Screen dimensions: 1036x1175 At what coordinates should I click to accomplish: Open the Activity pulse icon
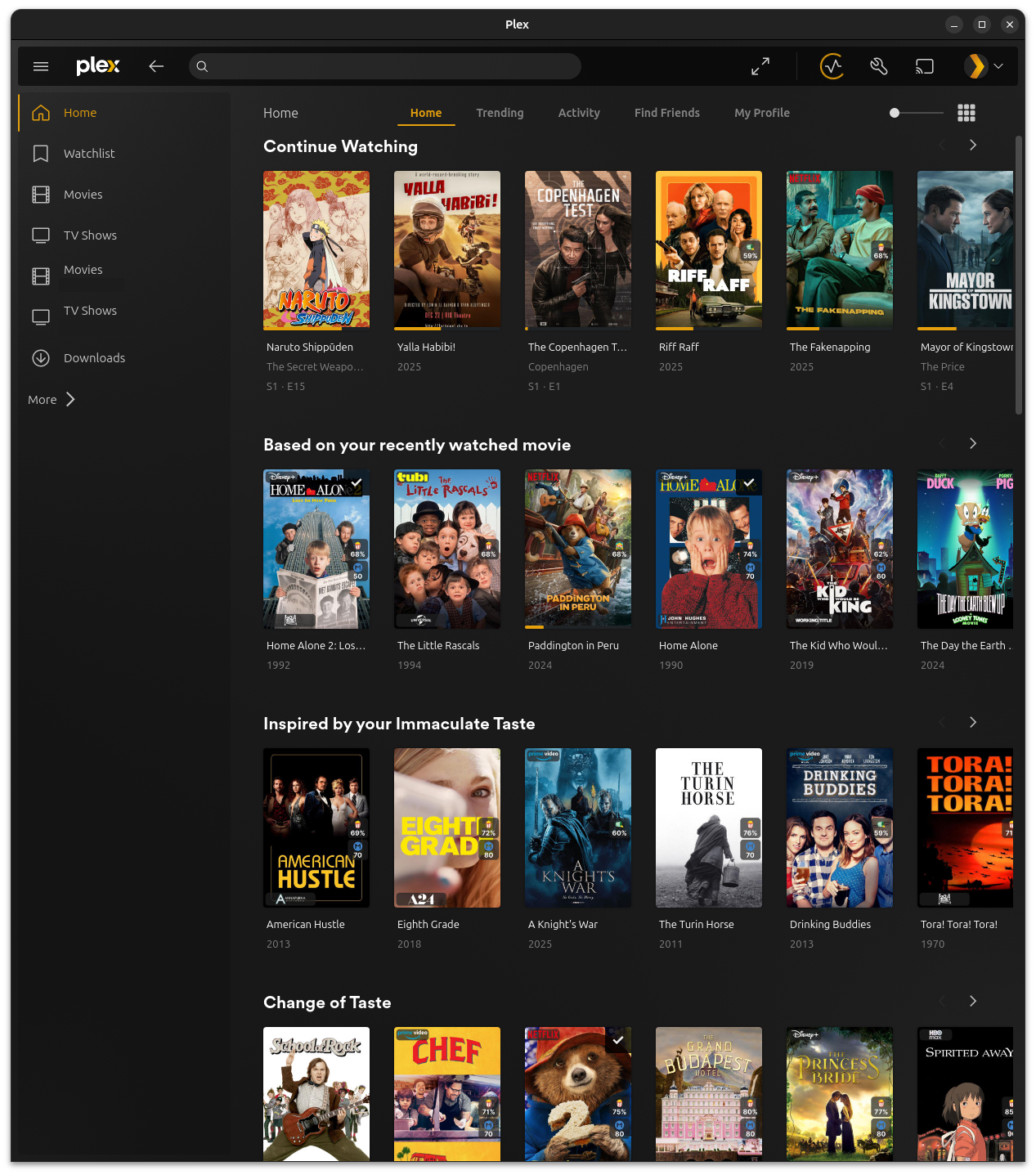[832, 66]
